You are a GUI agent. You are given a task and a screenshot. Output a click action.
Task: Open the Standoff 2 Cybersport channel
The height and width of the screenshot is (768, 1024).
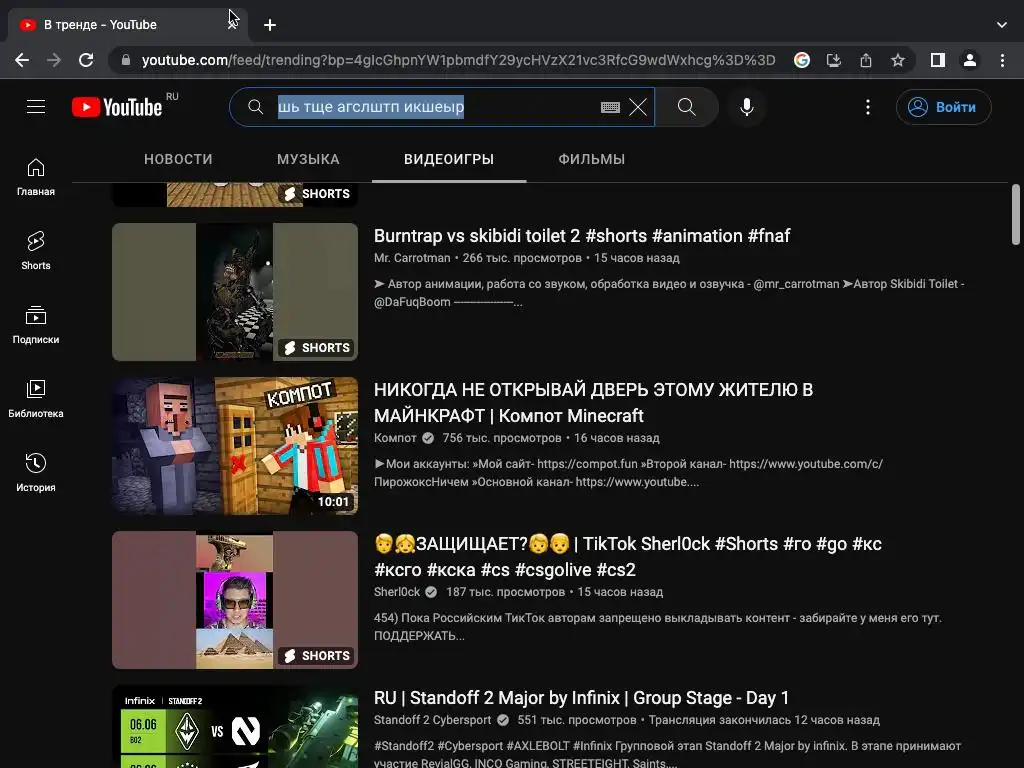click(432, 720)
